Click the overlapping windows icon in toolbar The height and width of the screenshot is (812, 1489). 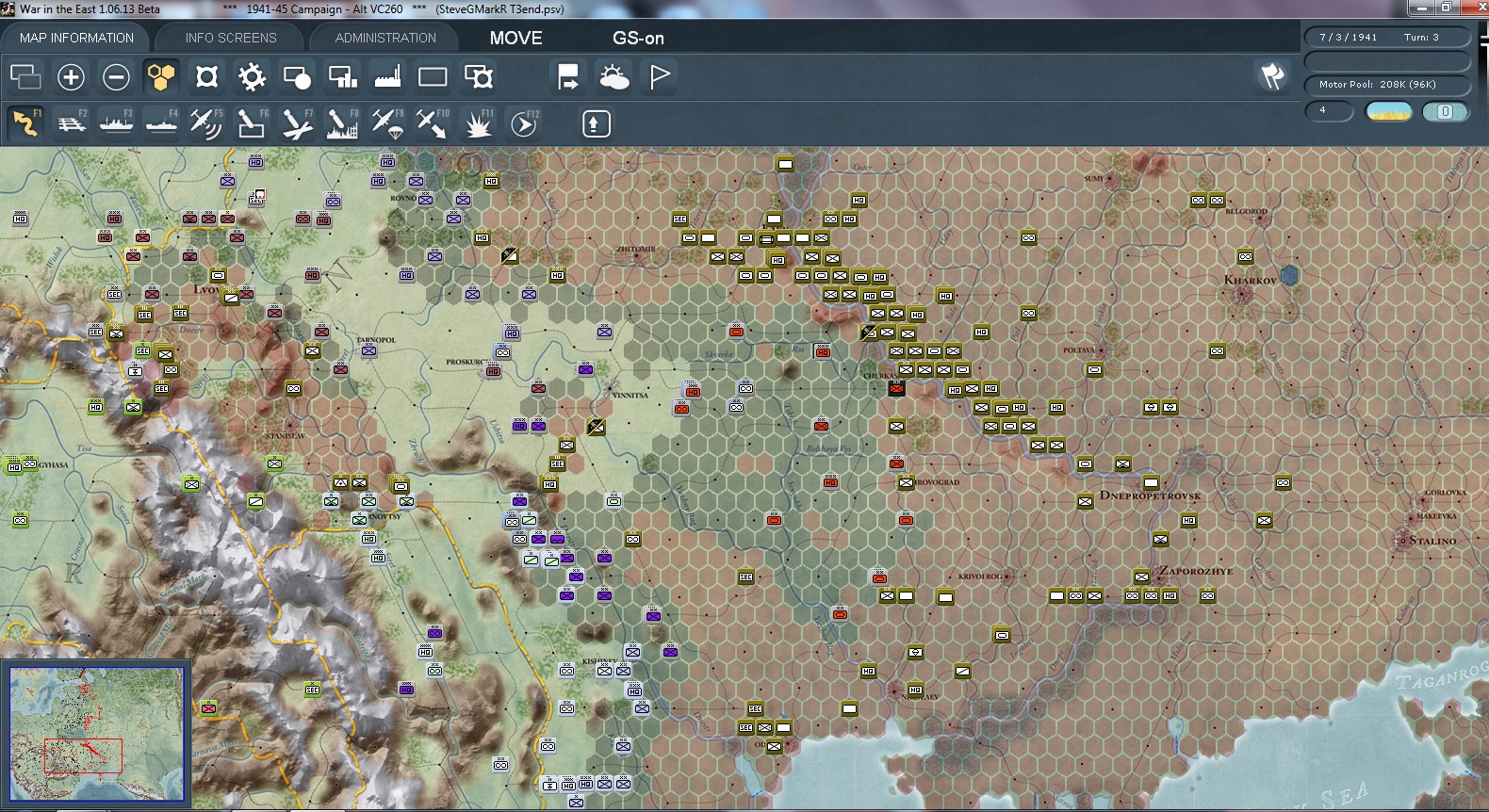pyautogui.click(x=25, y=76)
